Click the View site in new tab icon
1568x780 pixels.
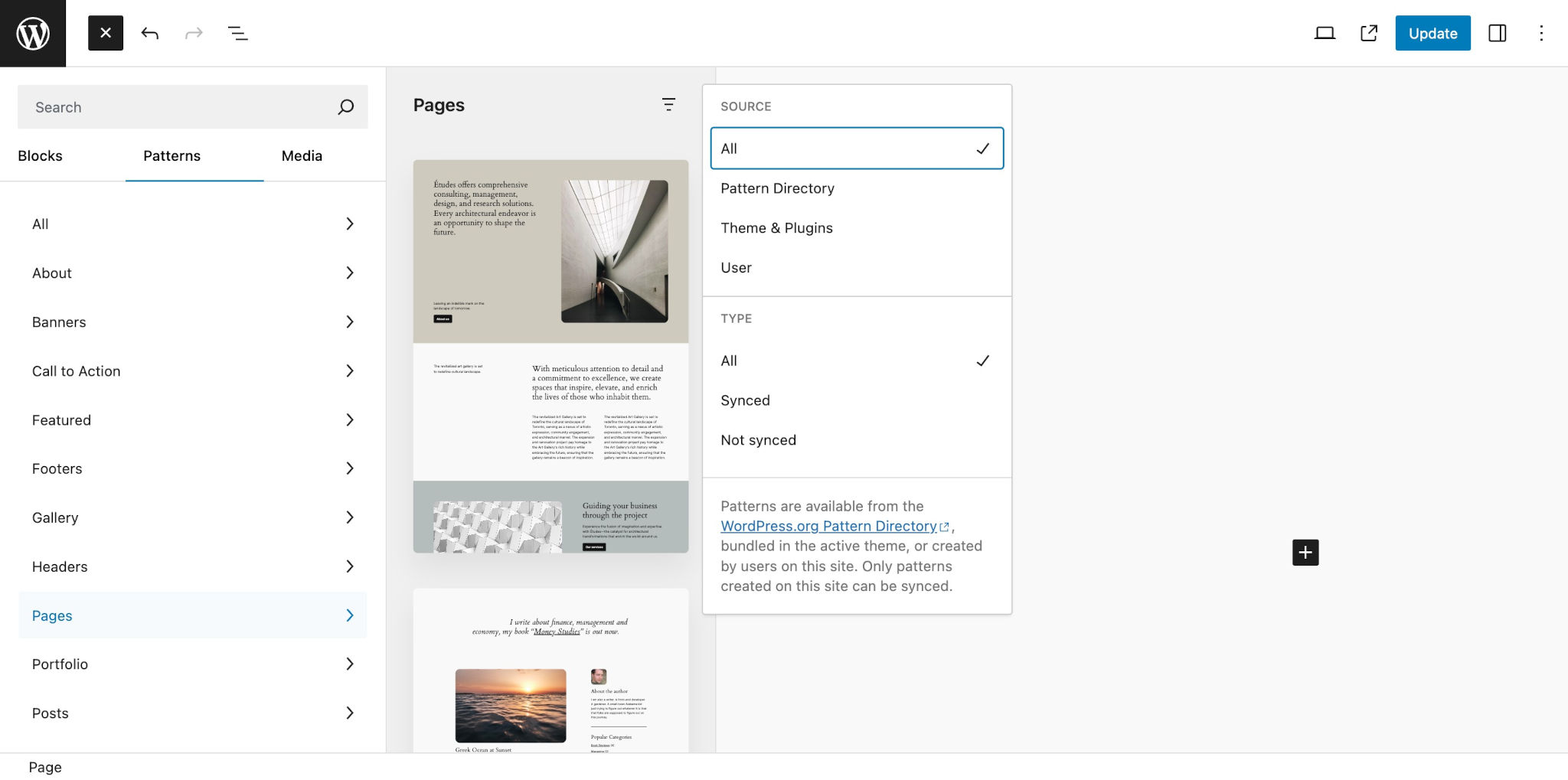click(1368, 33)
